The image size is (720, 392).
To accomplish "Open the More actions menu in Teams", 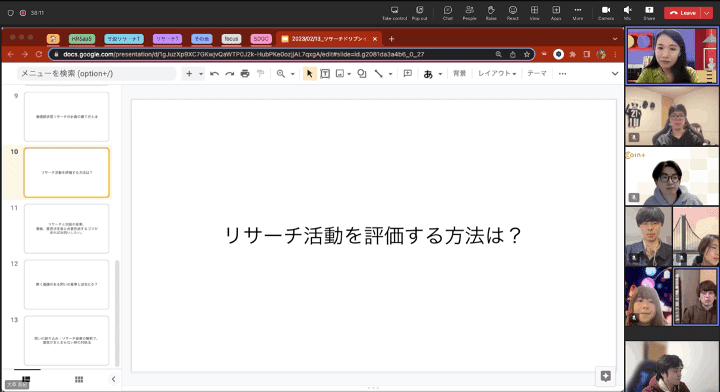I will (578, 13).
